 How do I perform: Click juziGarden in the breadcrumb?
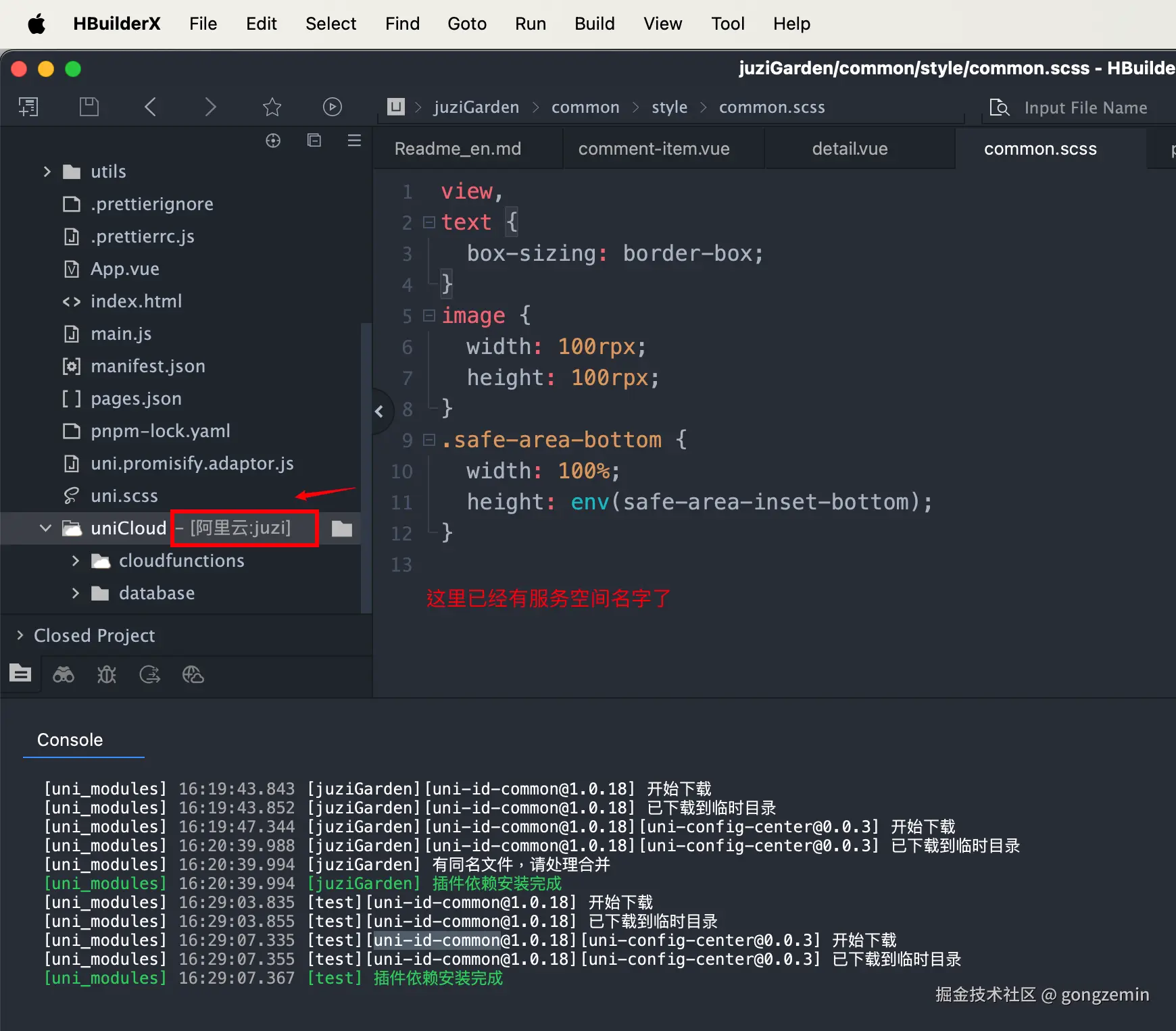(476, 107)
